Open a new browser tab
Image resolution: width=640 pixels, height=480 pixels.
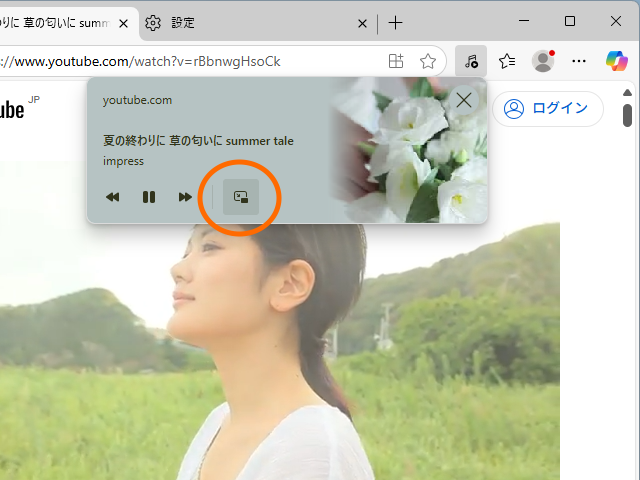(x=395, y=23)
